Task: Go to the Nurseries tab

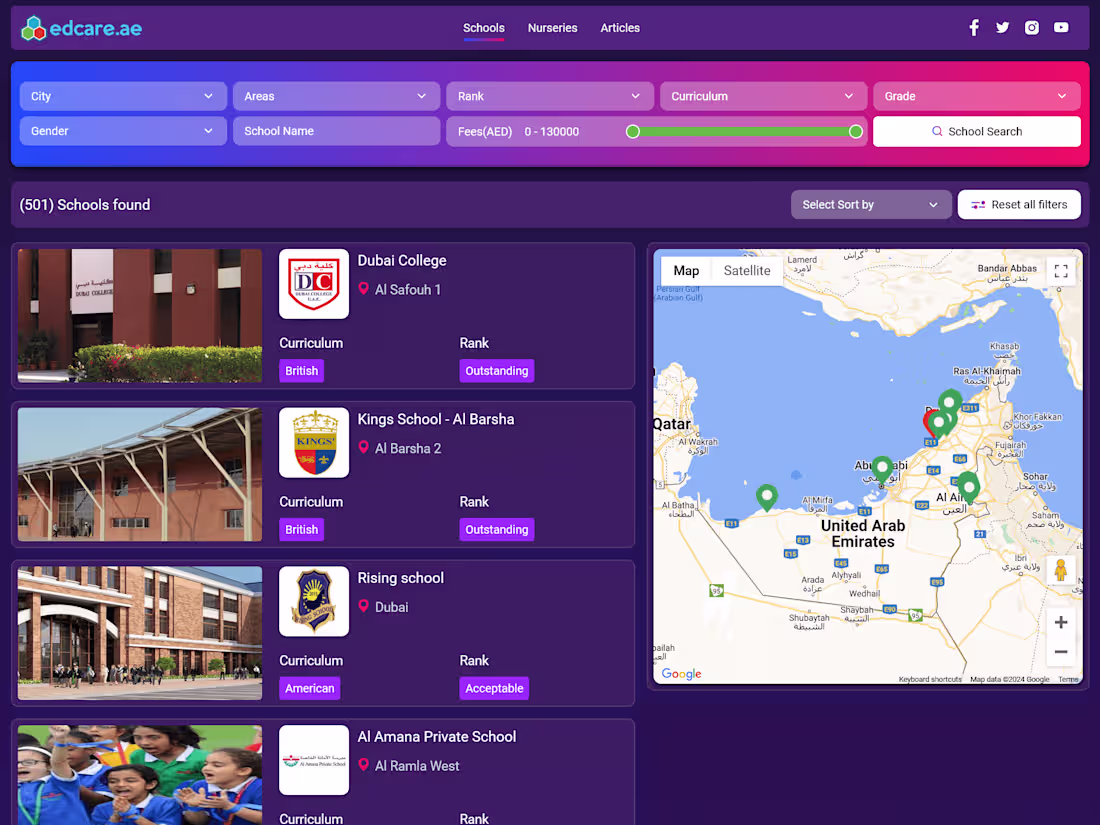Action: 552,28
